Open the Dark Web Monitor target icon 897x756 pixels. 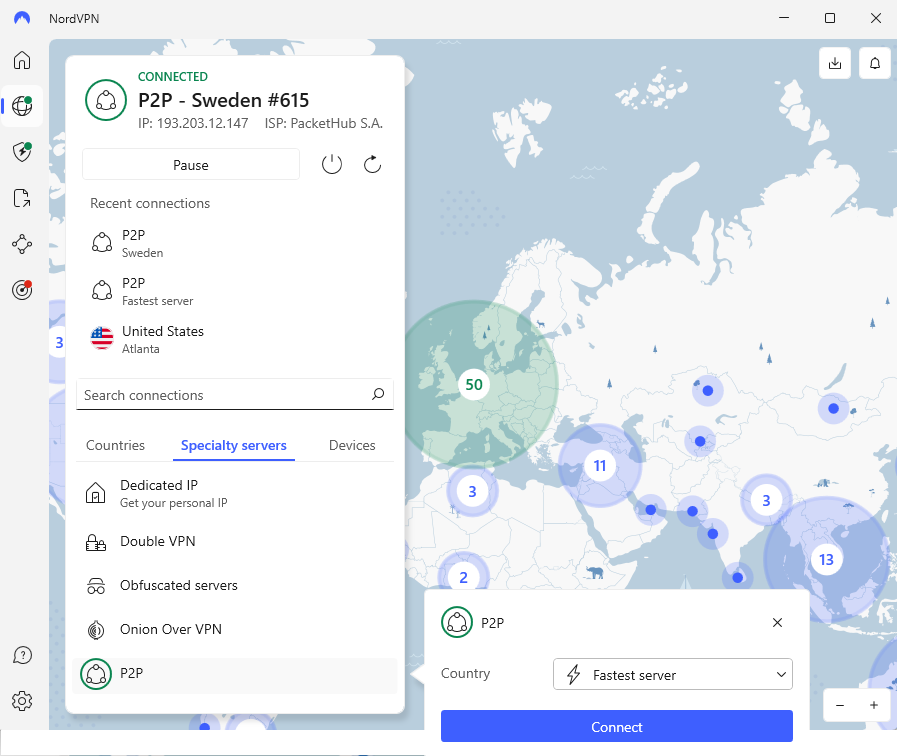pyautogui.click(x=22, y=290)
